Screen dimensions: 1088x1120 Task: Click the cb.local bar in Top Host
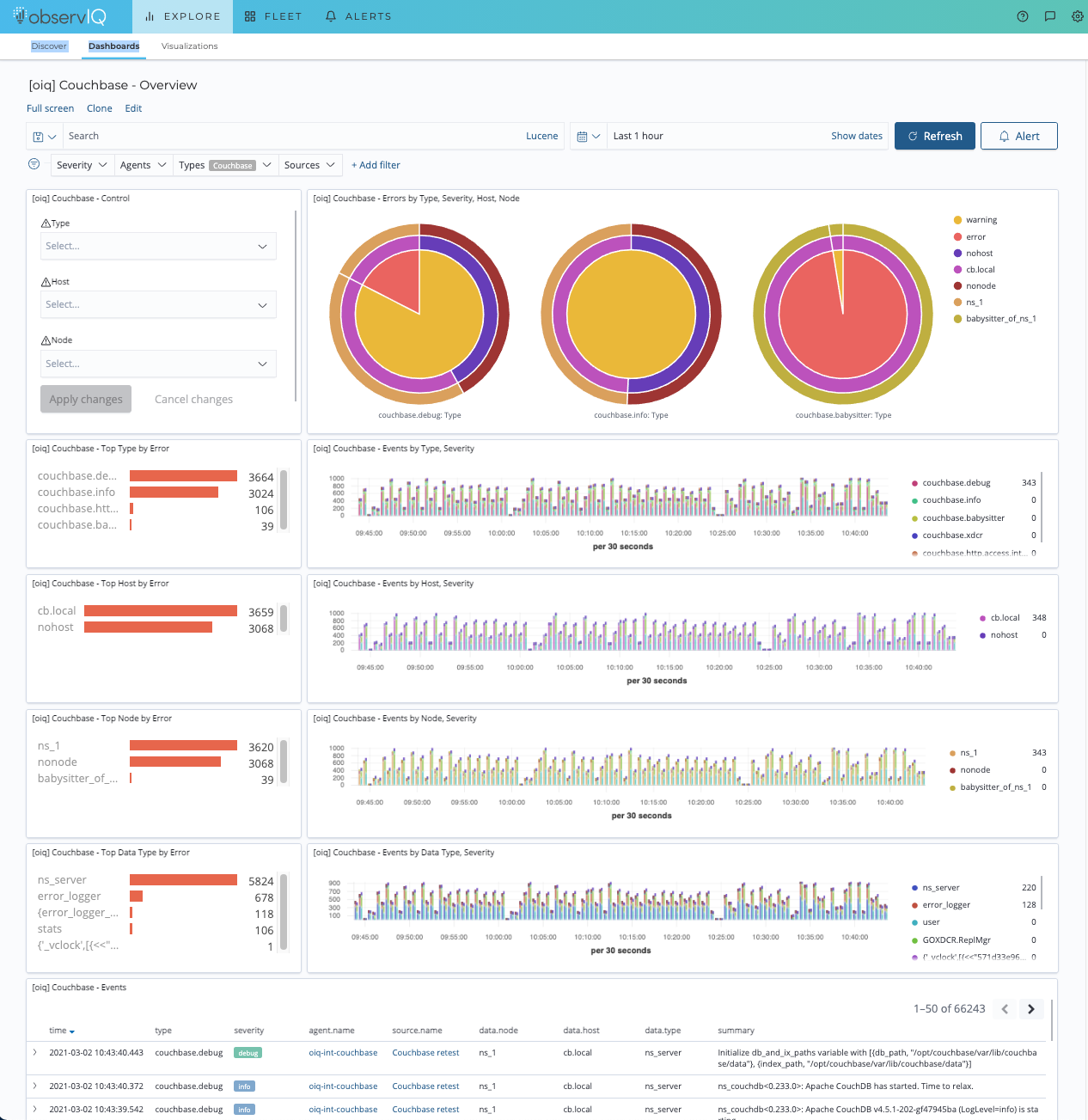(161, 610)
